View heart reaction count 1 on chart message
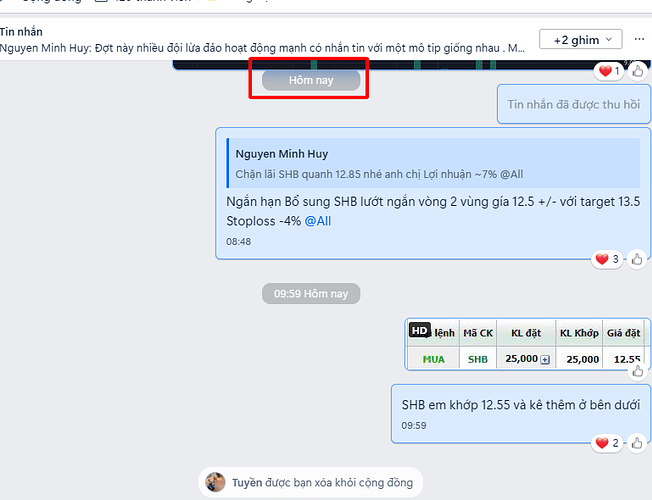Viewport: 652px width, 500px height. click(609, 71)
